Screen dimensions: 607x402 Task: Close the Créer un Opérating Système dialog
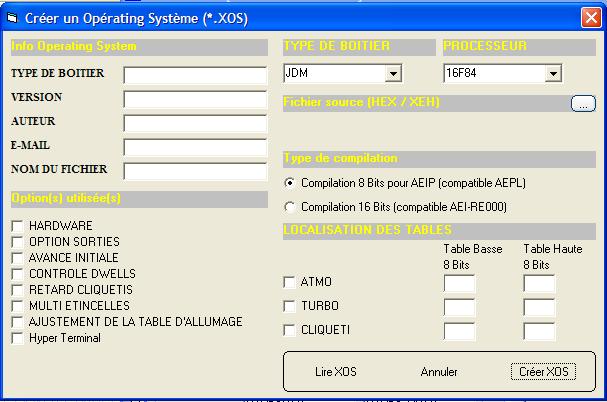point(589,18)
